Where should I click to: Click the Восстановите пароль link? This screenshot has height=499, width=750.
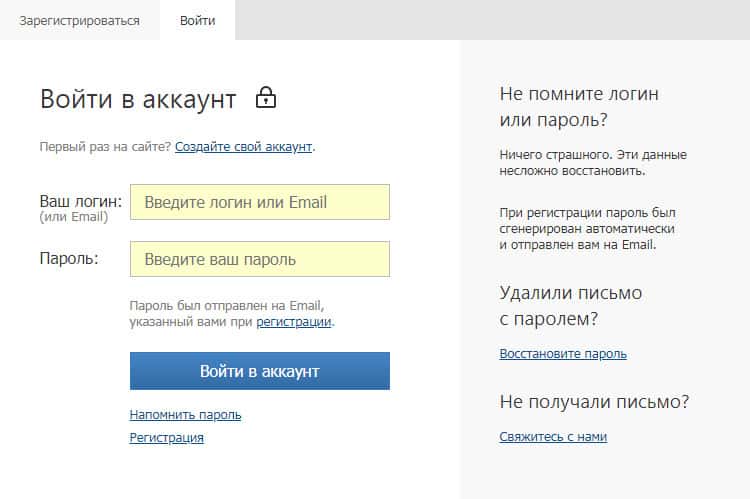coord(563,354)
